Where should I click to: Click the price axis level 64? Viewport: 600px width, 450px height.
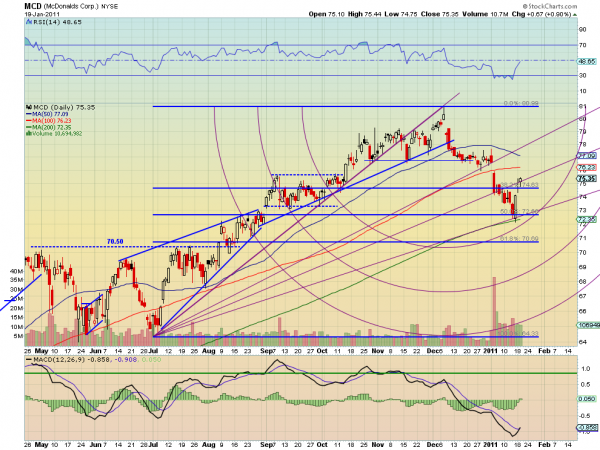(582, 342)
